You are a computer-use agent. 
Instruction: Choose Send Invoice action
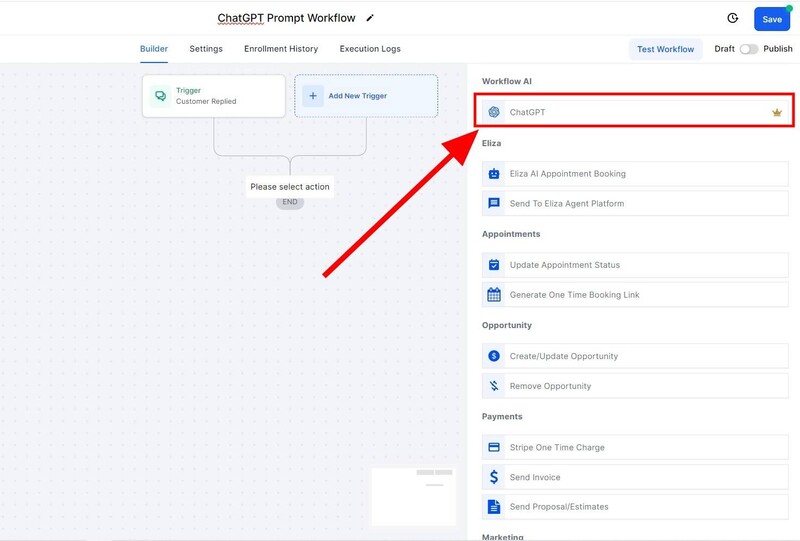pyautogui.click(x=635, y=477)
